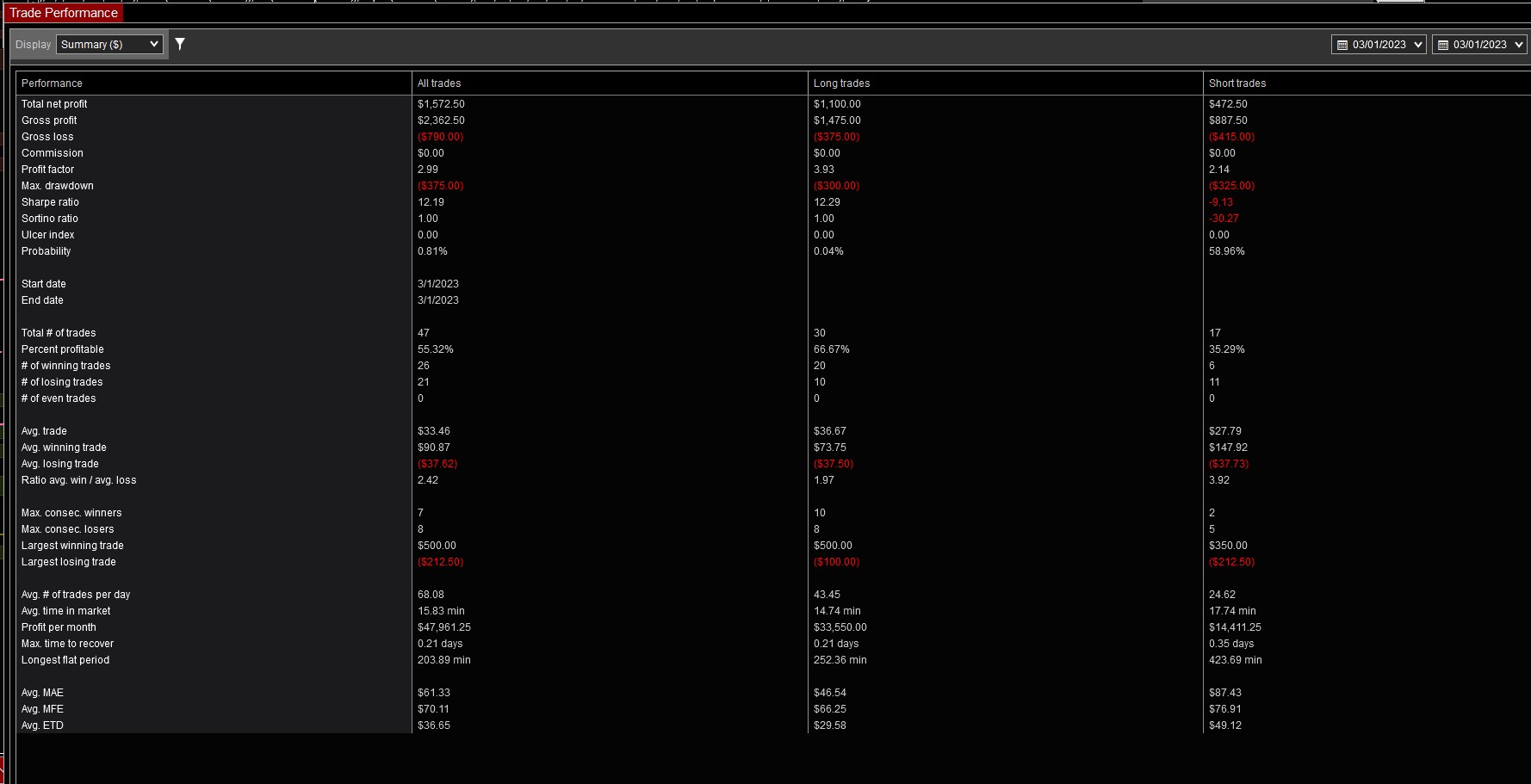Click the 58.96% short probability value
The height and width of the screenshot is (784, 1531).
point(1227,251)
